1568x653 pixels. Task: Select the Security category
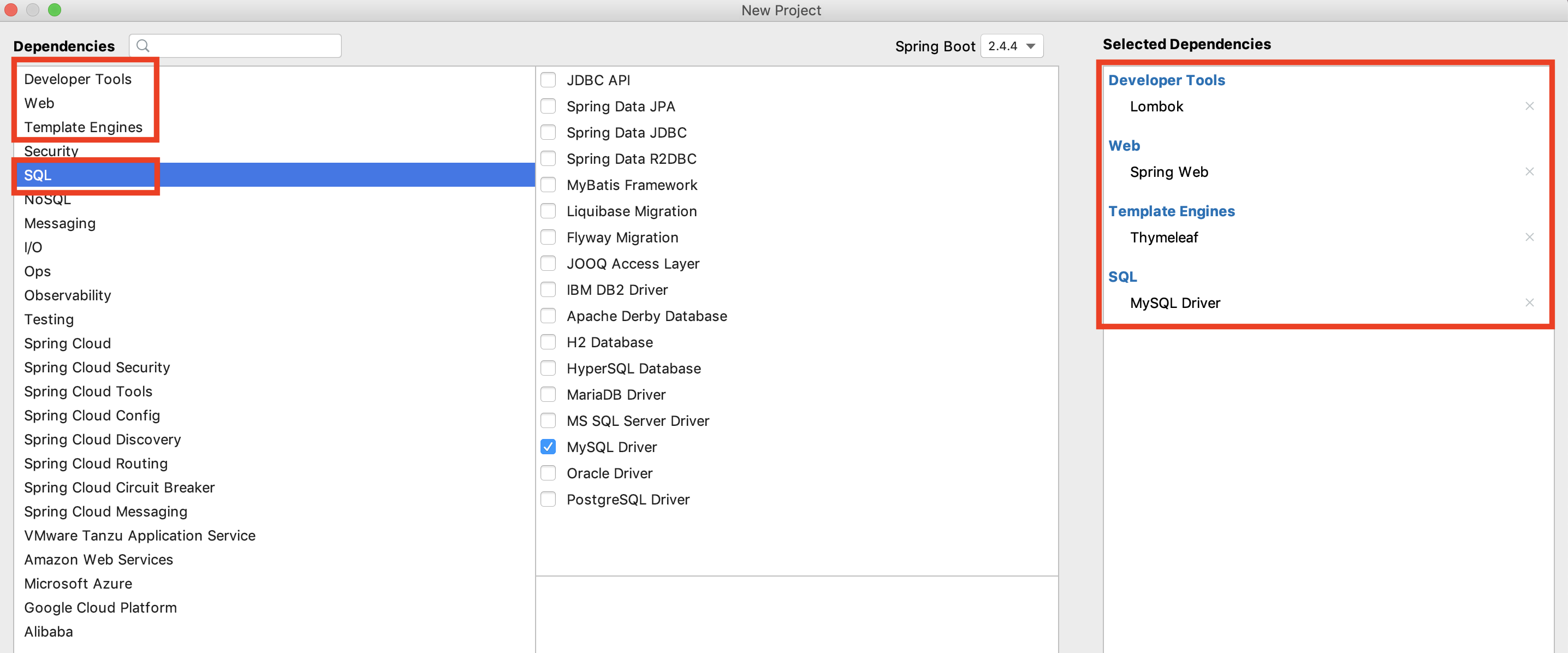(51, 151)
